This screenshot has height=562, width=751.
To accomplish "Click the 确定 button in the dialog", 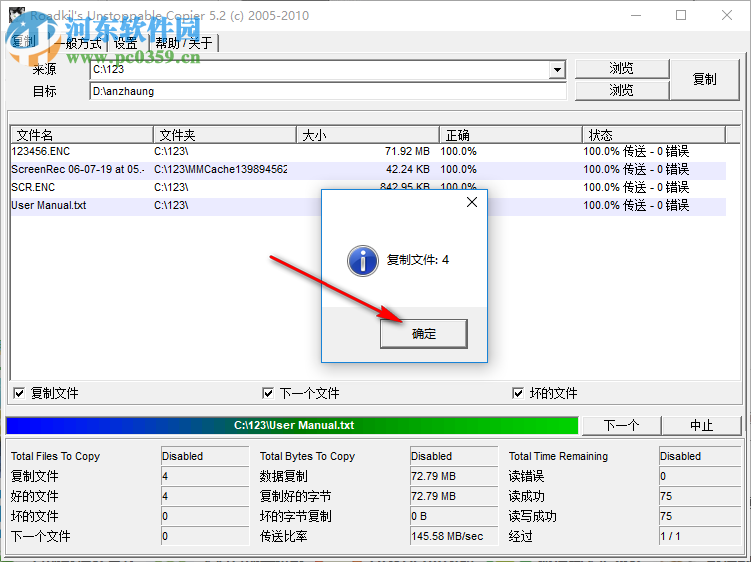I will 423,333.
